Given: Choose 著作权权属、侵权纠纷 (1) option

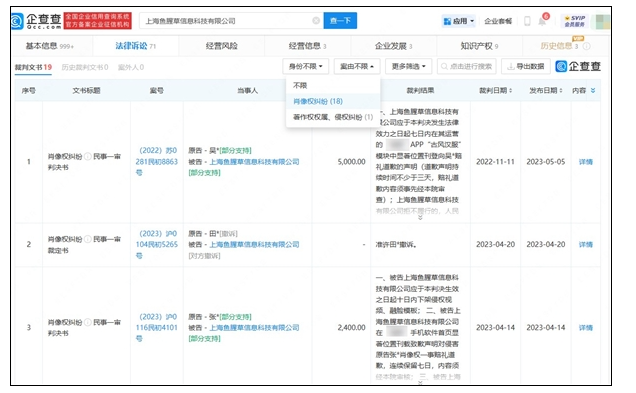Looking at the screenshot, I should (x=333, y=117).
